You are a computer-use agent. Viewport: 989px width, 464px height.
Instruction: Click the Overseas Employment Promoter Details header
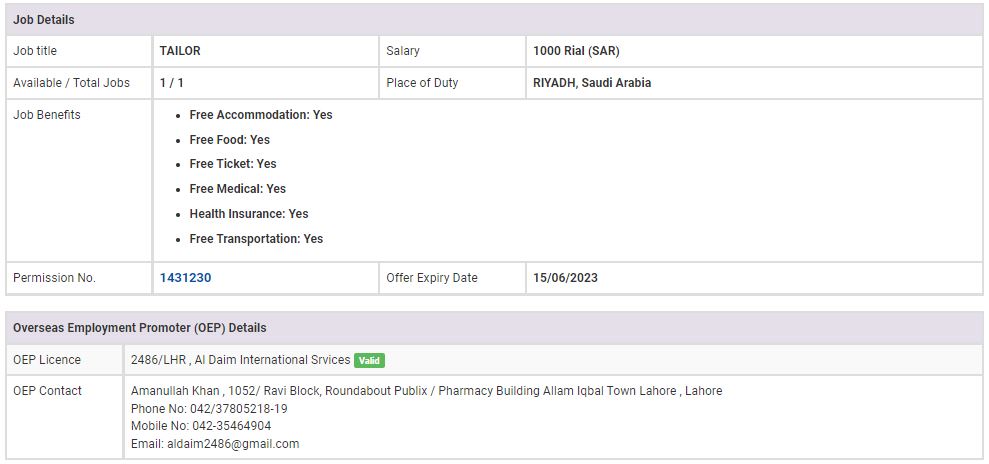coord(139,328)
